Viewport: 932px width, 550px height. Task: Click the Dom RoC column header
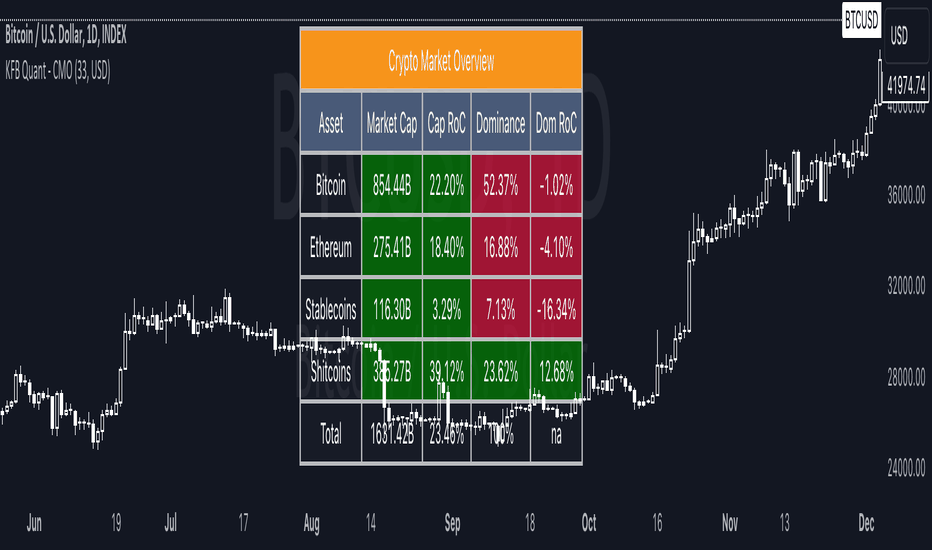coord(556,123)
